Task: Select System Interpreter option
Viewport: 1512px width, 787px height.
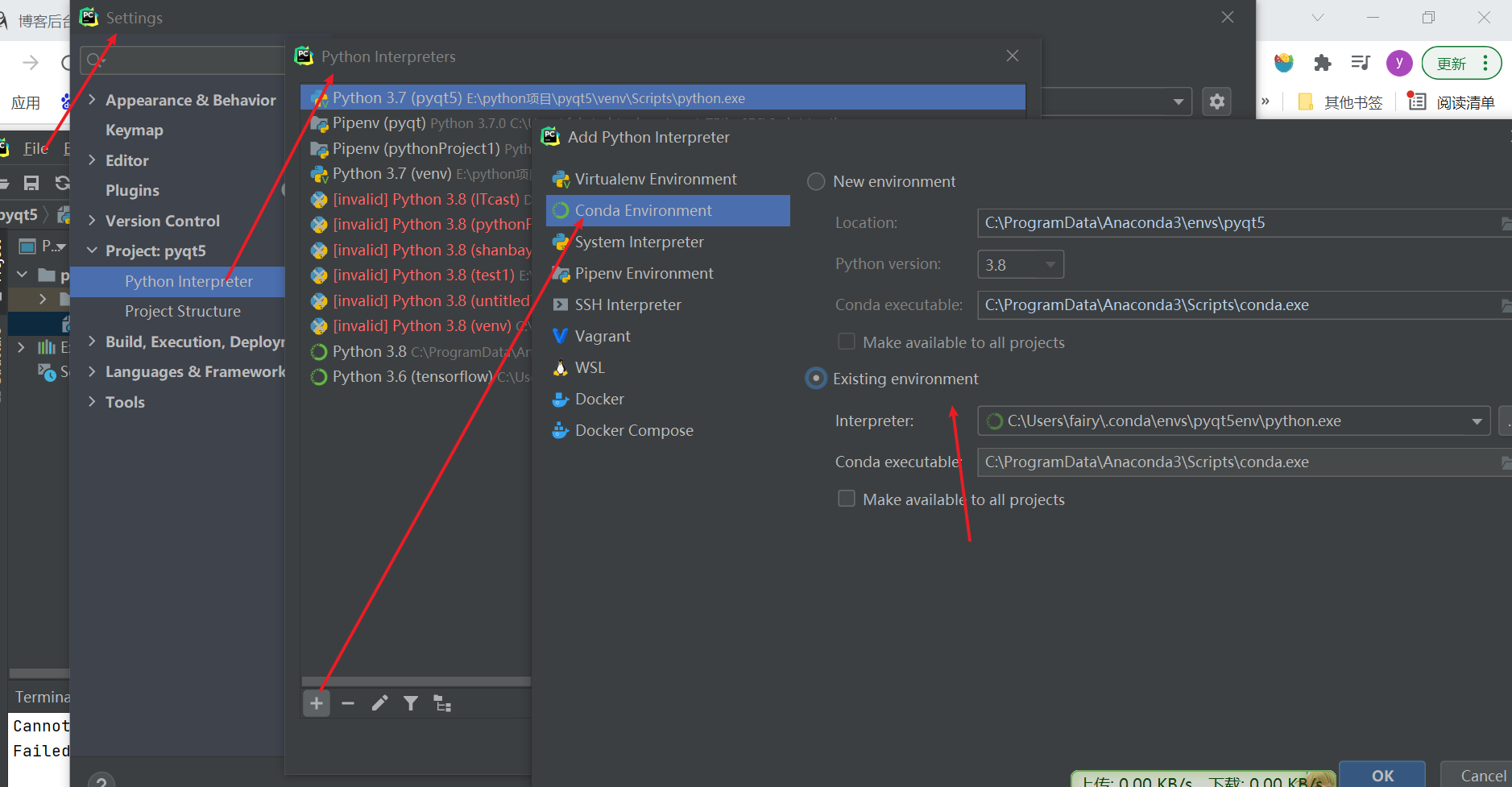Action: pos(668,242)
